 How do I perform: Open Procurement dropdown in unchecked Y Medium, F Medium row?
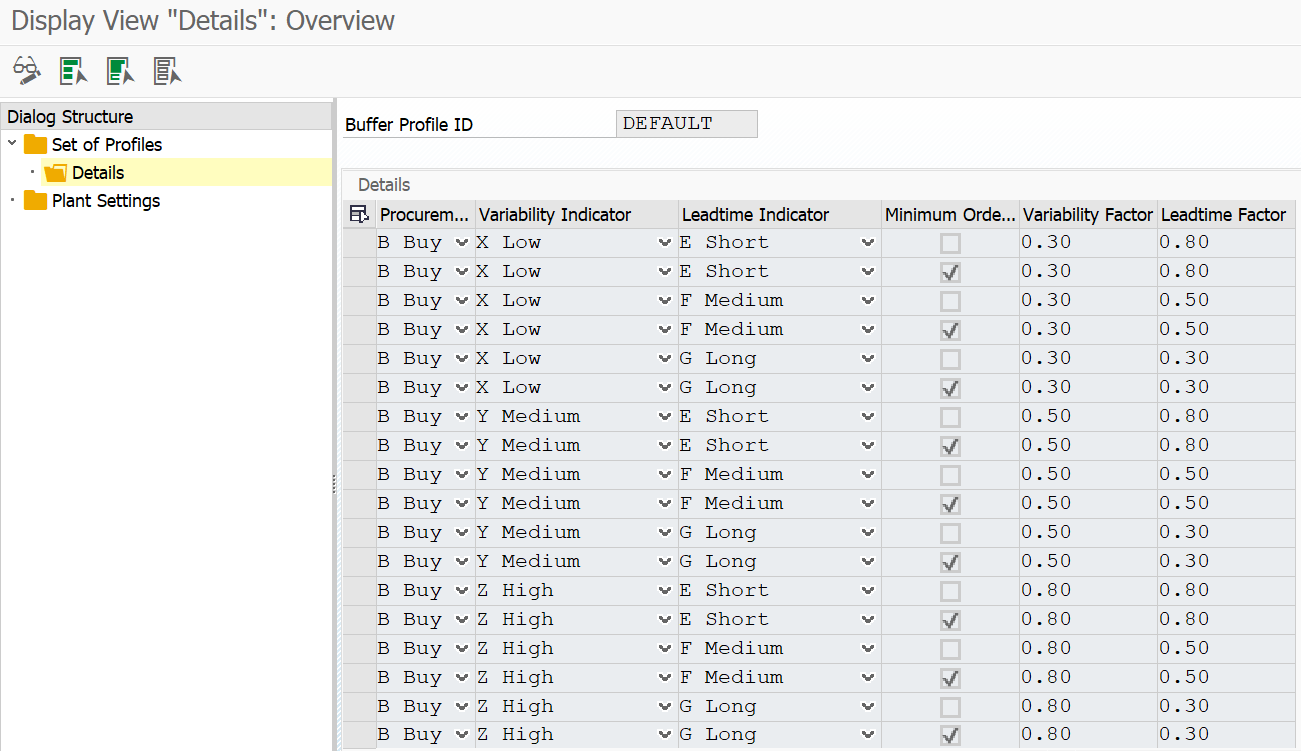(x=461, y=475)
